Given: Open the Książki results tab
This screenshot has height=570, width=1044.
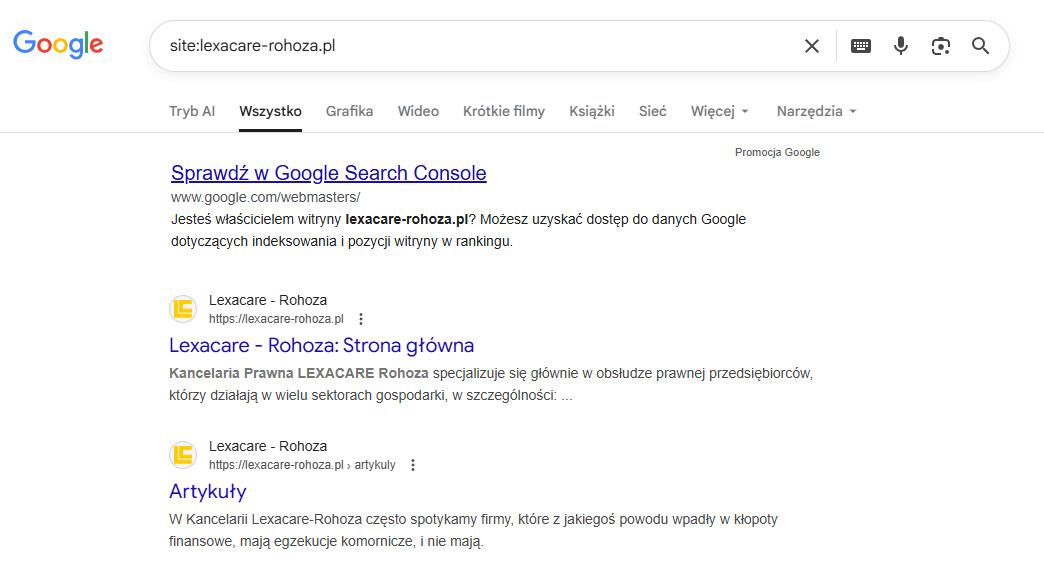Looking at the screenshot, I should pos(592,111).
